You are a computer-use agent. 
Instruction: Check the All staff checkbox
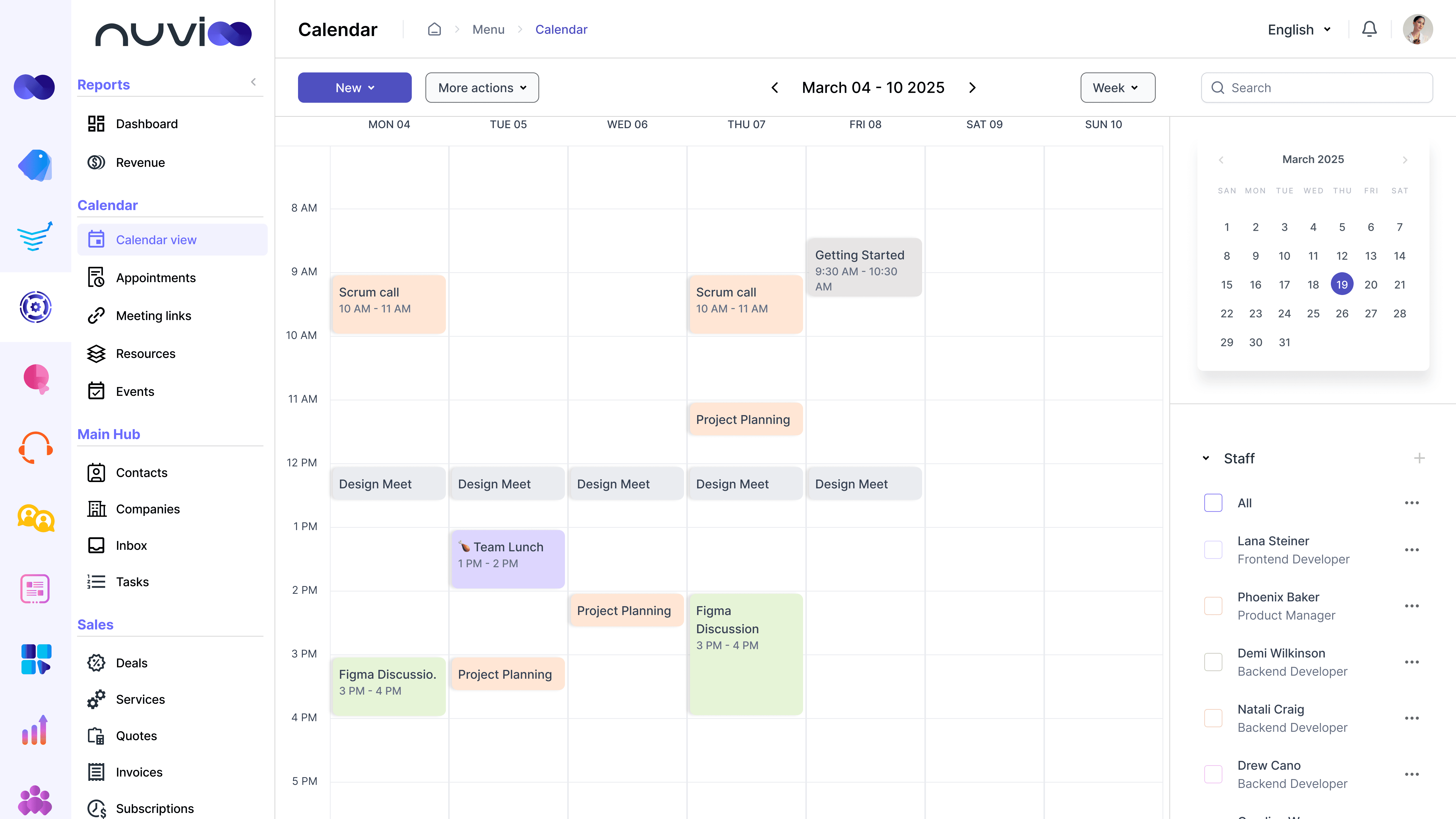tap(1213, 503)
